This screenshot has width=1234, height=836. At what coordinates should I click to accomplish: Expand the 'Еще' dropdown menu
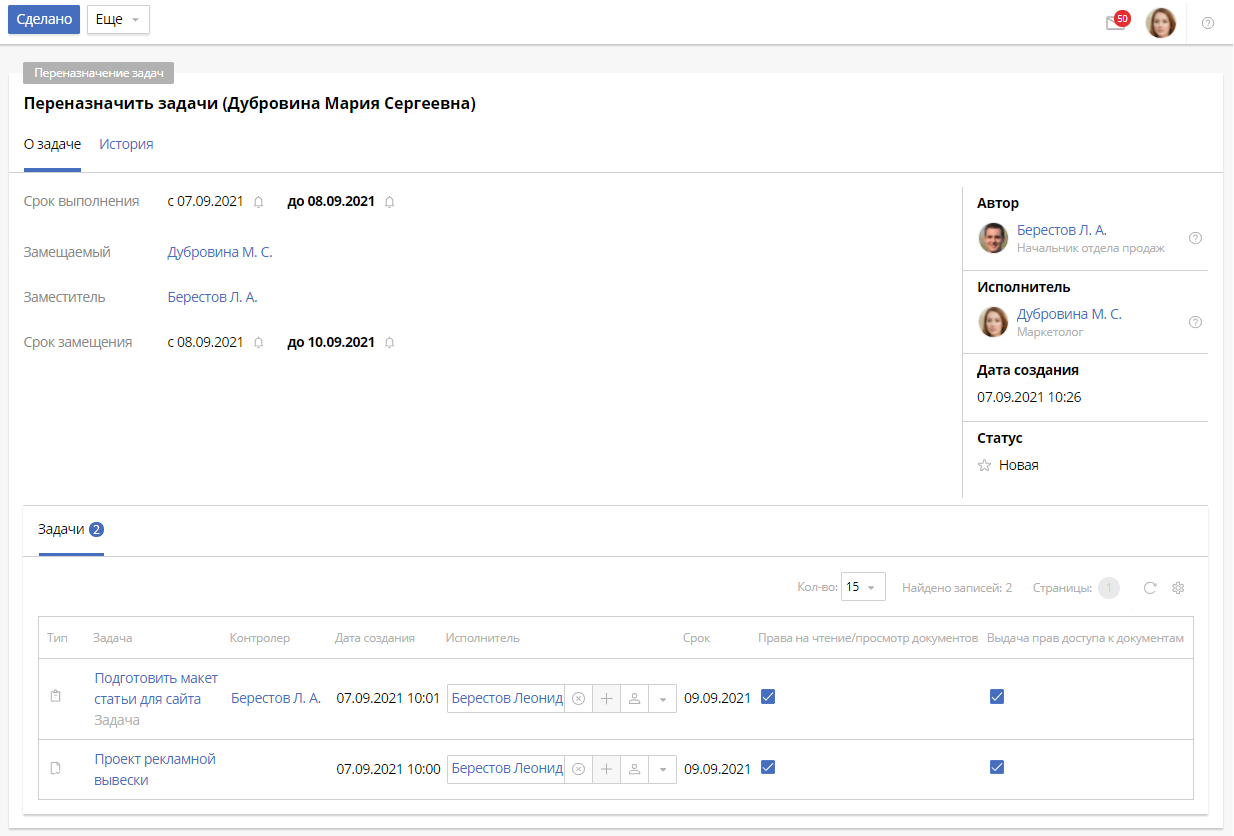coord(118,20)
